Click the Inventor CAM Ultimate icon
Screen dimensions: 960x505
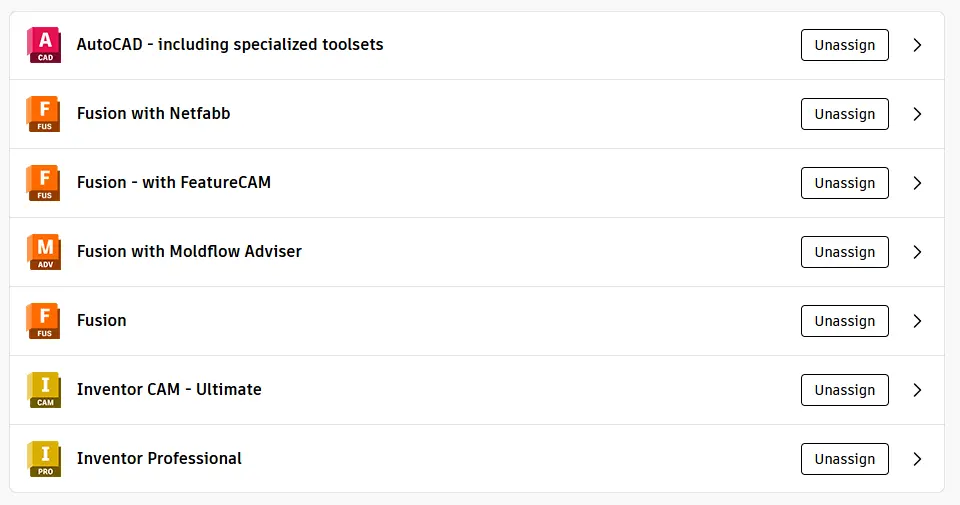[x=44, y=390]
